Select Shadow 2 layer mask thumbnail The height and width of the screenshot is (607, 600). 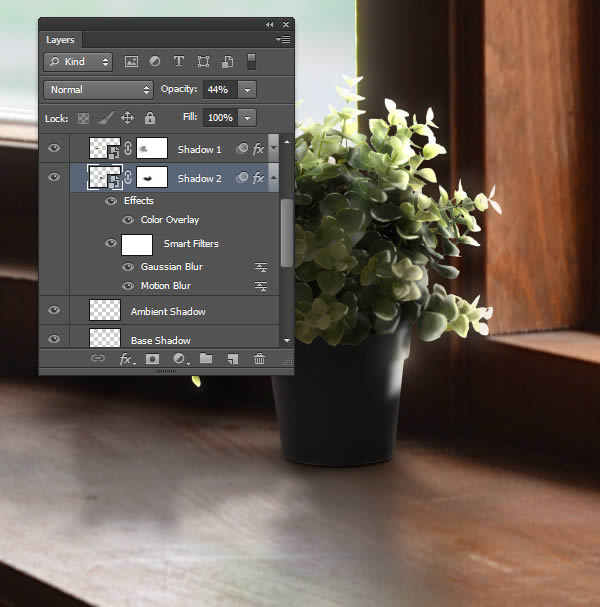(152, 177)
